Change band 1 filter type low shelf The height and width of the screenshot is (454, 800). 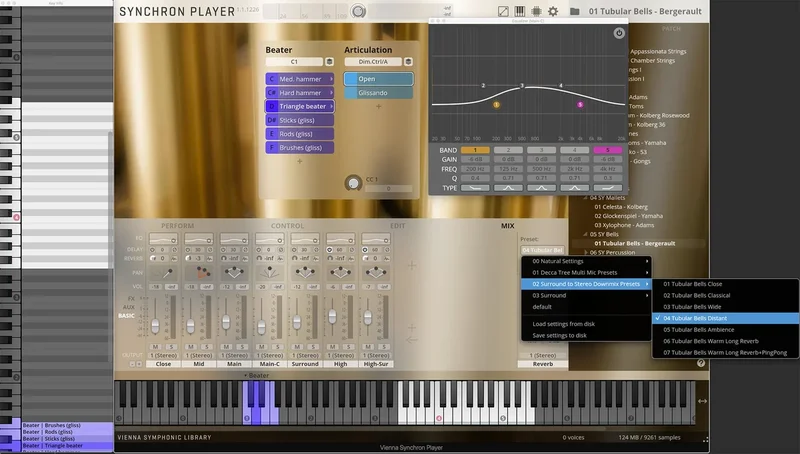click(x=475, y=188)
